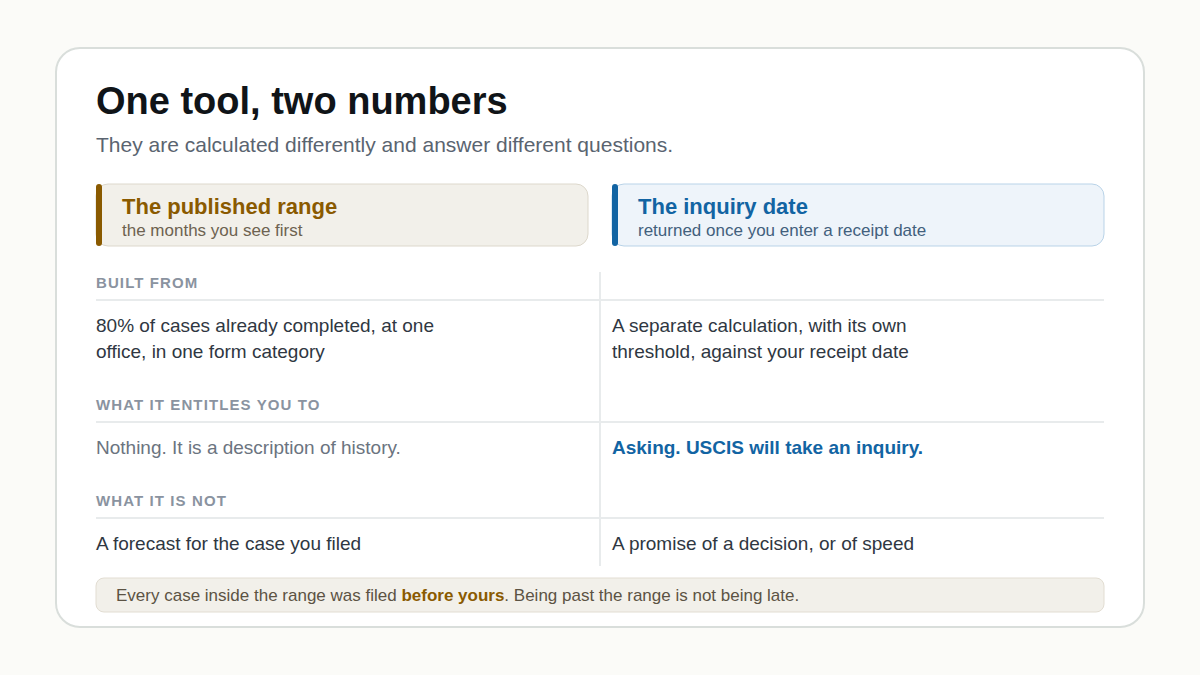1200x675 pixels.
Task: Select the published range header card
Action: pyautogui.click(x=342, y=215)
